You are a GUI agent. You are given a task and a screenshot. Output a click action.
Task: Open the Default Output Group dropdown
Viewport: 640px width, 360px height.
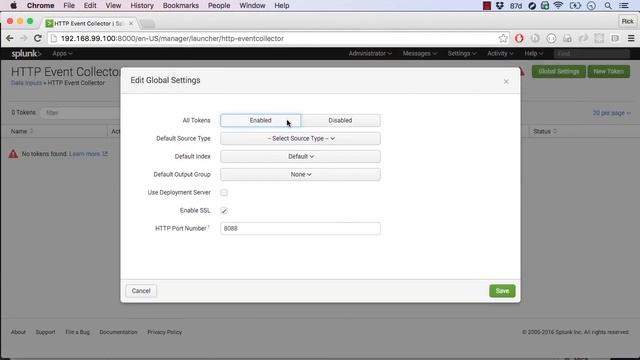coord(300,174)
